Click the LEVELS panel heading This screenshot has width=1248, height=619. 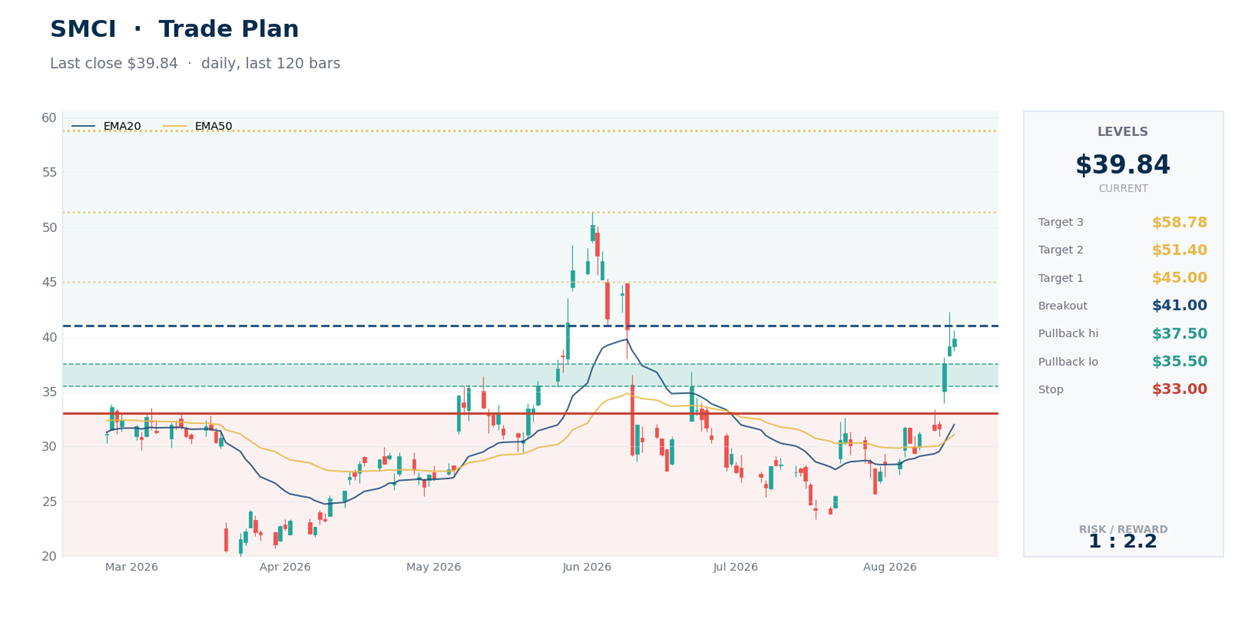click(x=1123, y=132)
